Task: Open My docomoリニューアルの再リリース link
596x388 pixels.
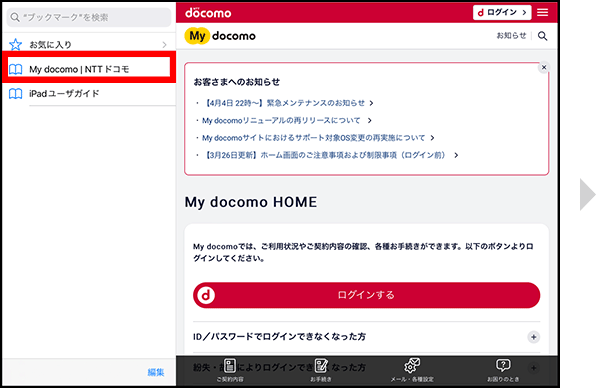Action: [x=287, y=120]
